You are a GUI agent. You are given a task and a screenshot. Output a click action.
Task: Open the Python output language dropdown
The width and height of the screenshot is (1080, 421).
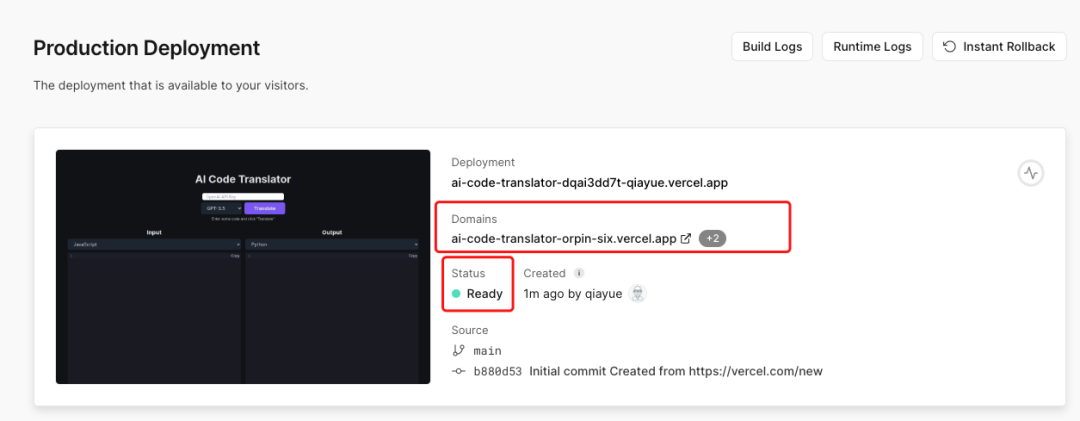tap(332, 244)
